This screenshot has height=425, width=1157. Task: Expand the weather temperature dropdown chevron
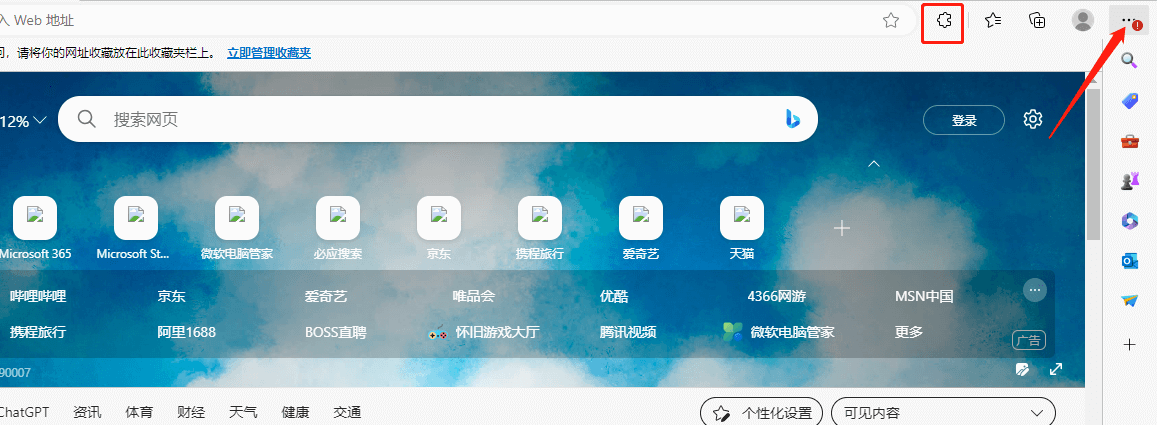40,121
